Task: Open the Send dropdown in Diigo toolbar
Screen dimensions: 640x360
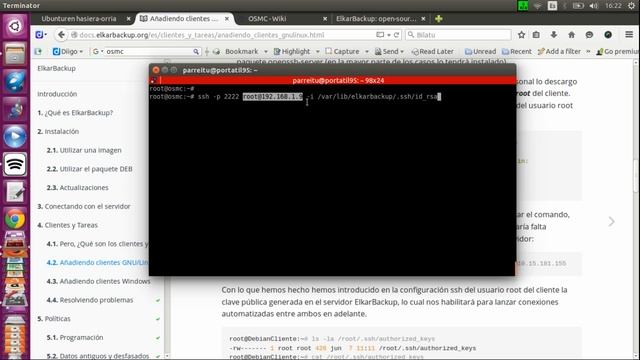Action: 389,51
